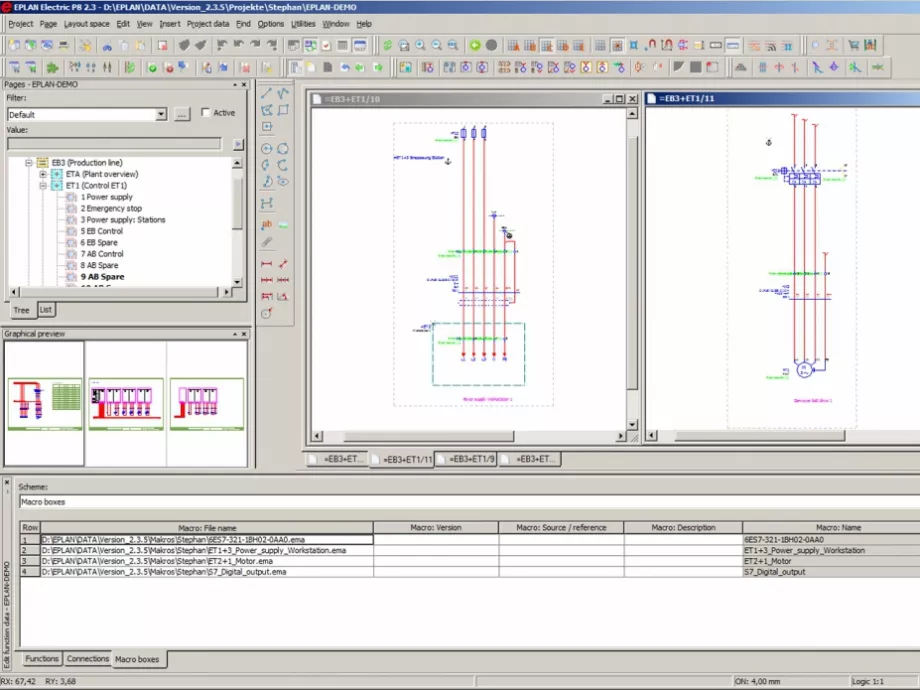
Task: Select the Rectangle drawing tool
Action: tap(283, 110)
